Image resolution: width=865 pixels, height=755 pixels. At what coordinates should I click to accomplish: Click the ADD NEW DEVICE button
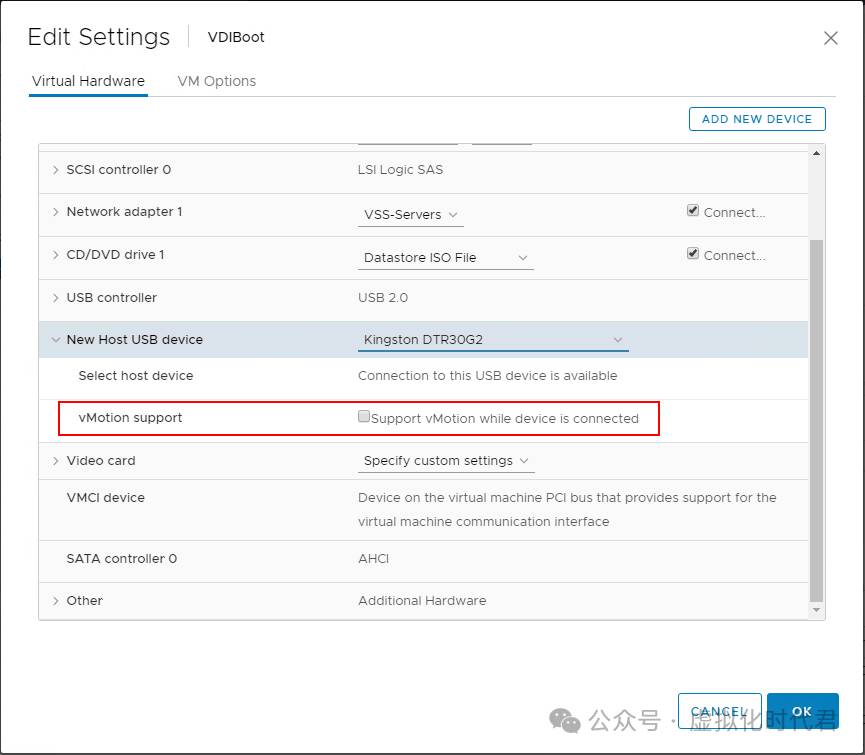(x=756, y=119)
